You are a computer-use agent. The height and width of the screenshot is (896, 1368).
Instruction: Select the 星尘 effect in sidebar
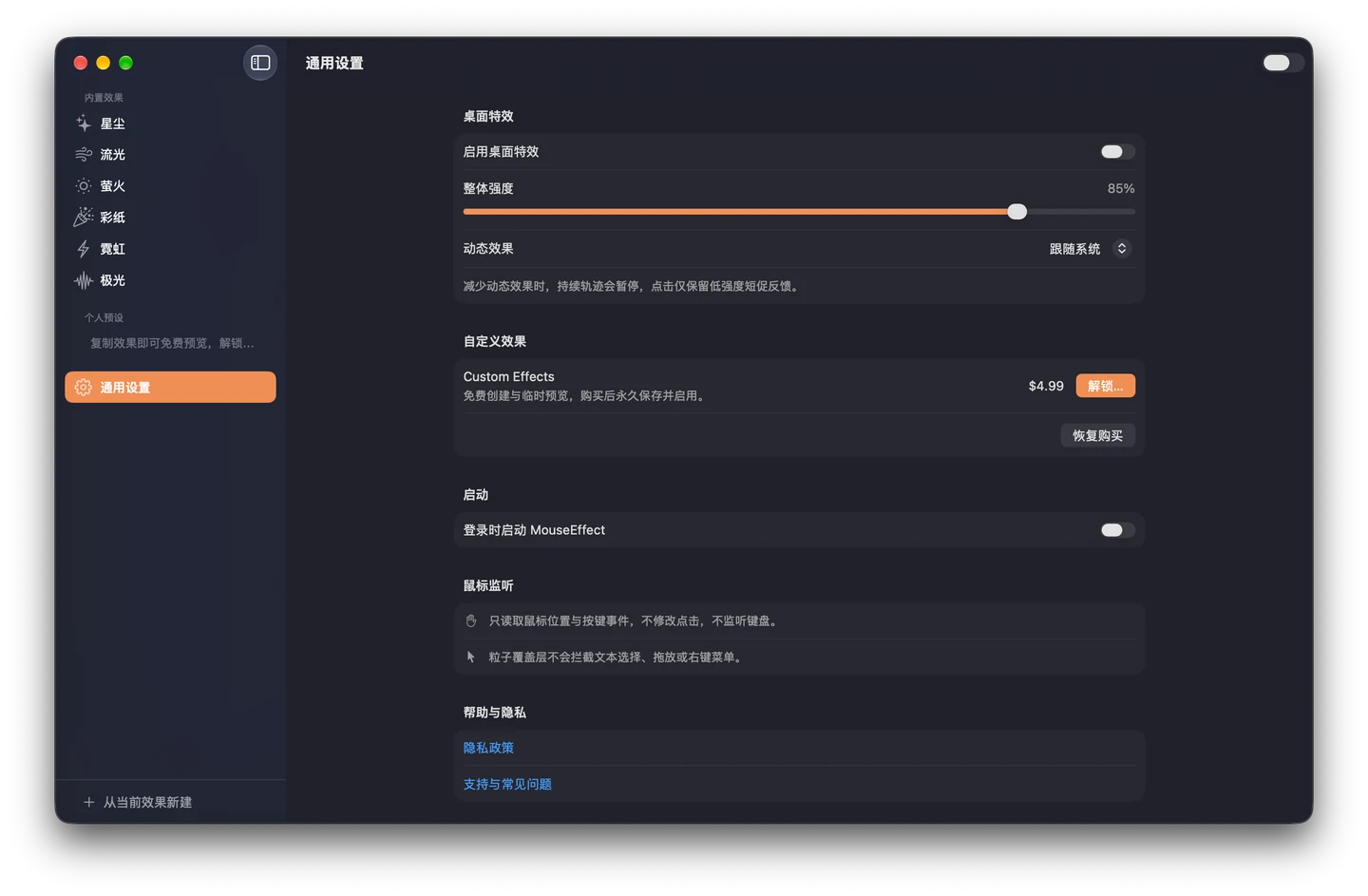pyautogui.click(x=170, y=124)
